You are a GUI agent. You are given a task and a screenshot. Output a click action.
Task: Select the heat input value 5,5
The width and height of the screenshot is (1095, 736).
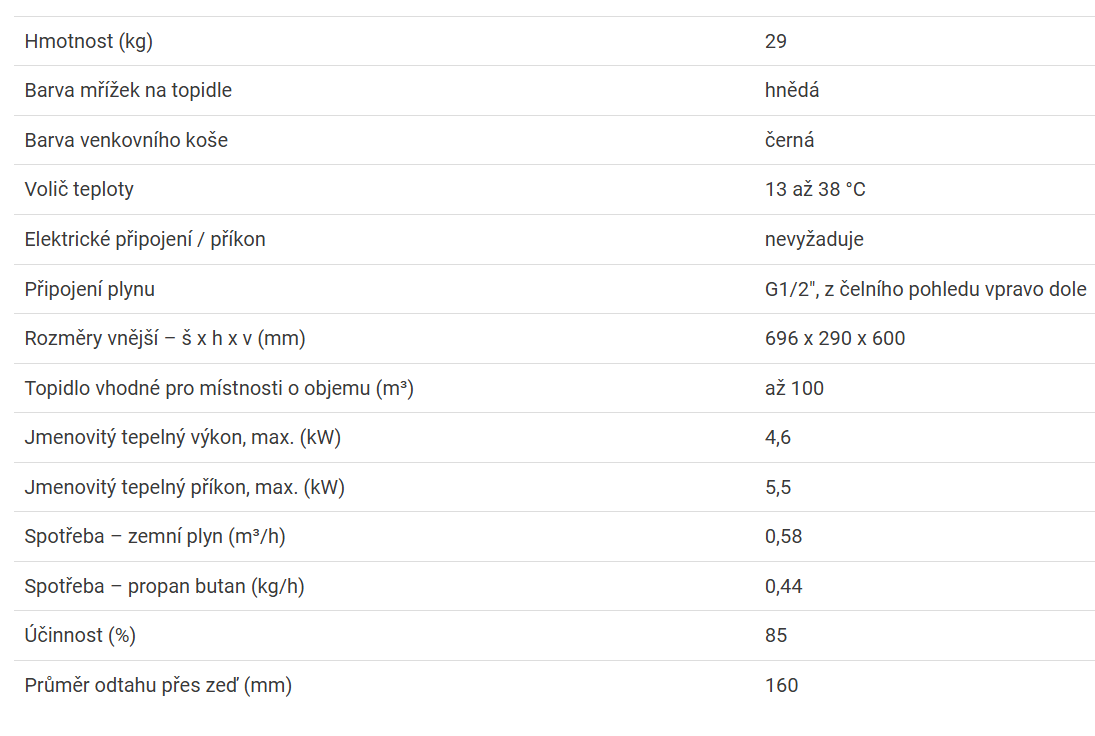tap(778, 487)
